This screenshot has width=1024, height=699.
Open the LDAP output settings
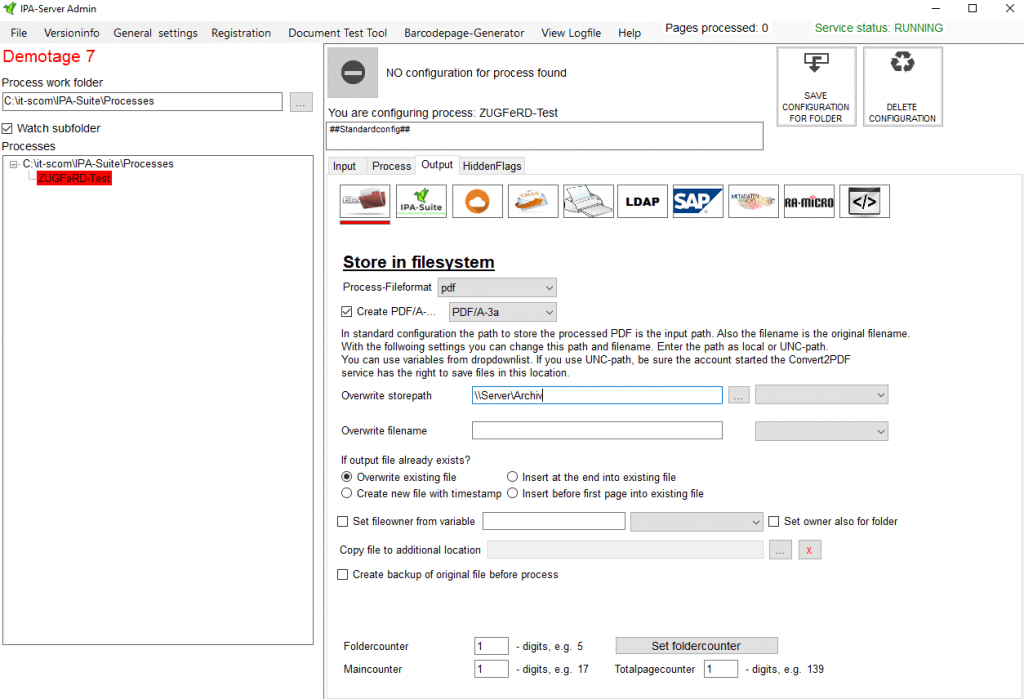pyautogui.click(x=642, y=201)
